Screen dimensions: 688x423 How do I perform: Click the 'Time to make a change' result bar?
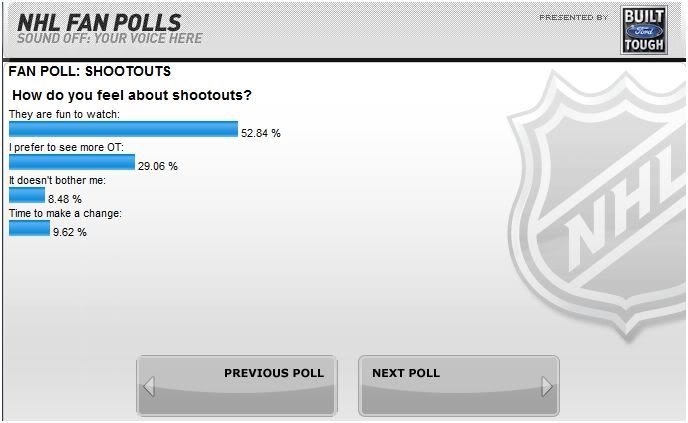point(29,228)
